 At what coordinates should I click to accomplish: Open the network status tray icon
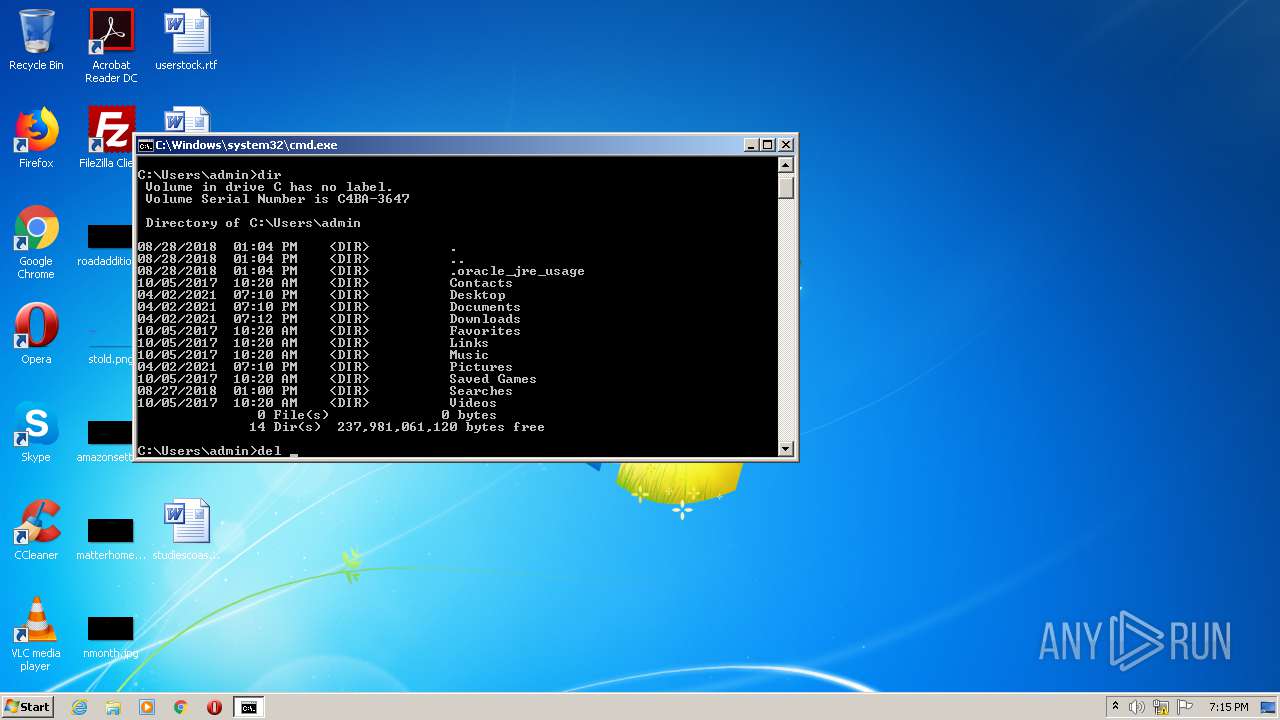tap(1161, 707)
